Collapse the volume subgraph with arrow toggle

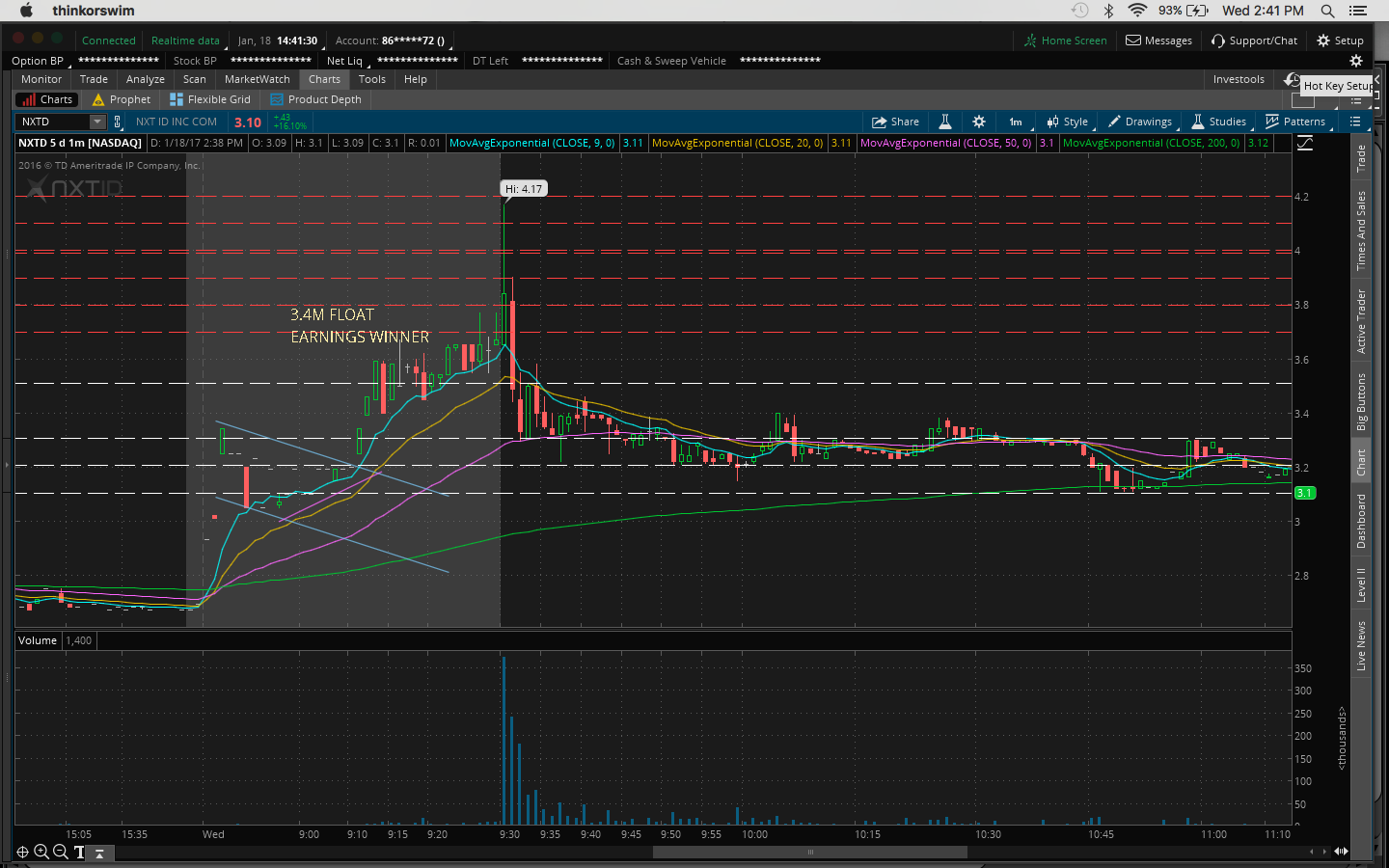coord(99,853)
